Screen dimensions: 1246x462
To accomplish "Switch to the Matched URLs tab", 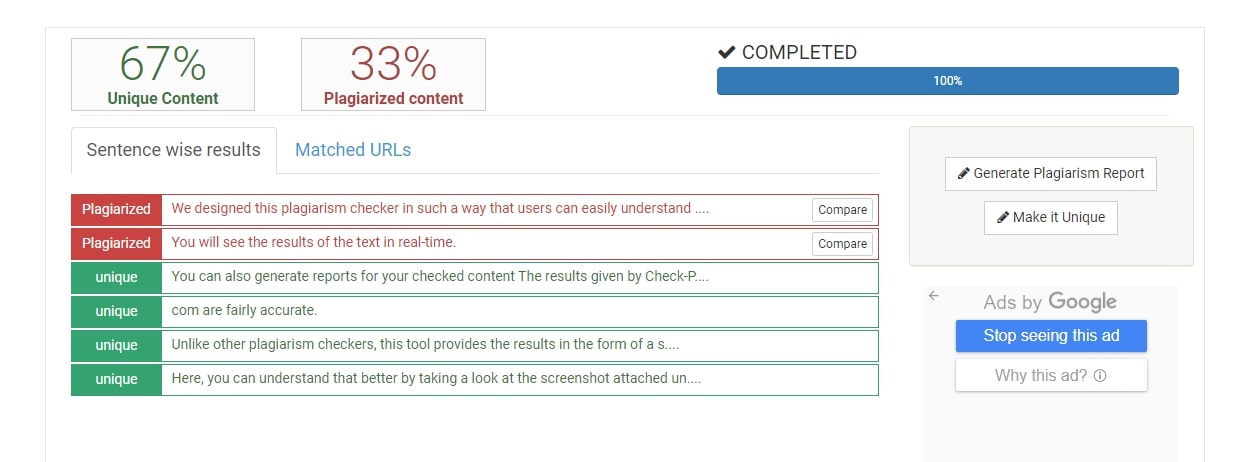I will pos(353,150).
